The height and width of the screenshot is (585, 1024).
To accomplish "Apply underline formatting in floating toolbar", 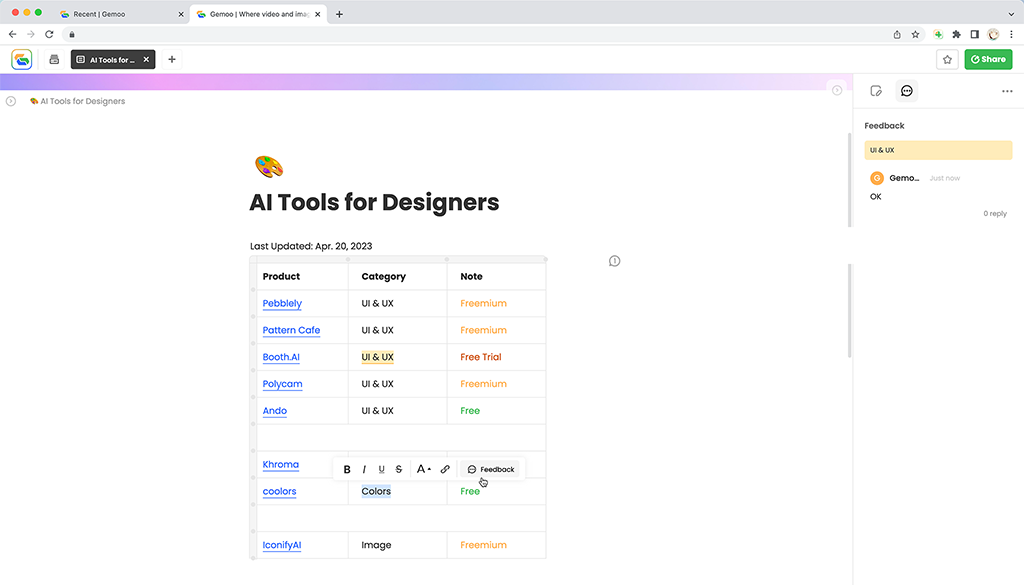I will point(381,469).
